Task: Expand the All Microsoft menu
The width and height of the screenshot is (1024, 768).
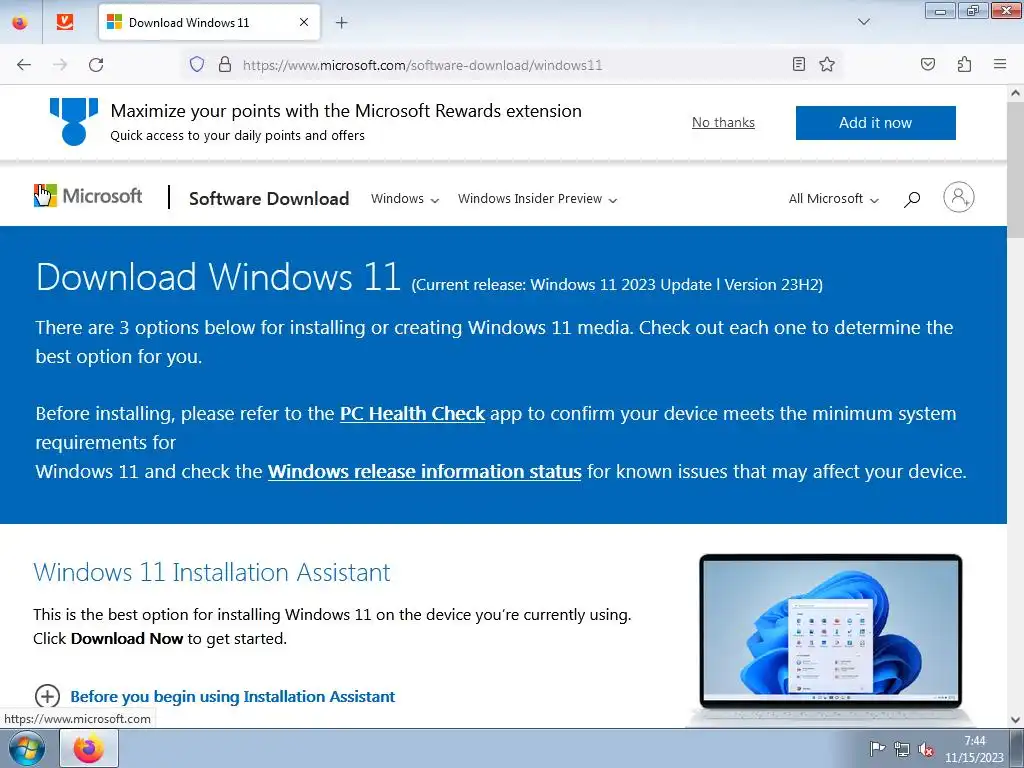Action: pyautogui.click(x=833, y=199)
